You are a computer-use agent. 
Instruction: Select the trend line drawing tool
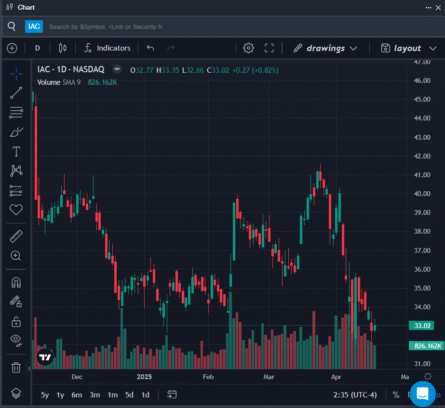16,93
